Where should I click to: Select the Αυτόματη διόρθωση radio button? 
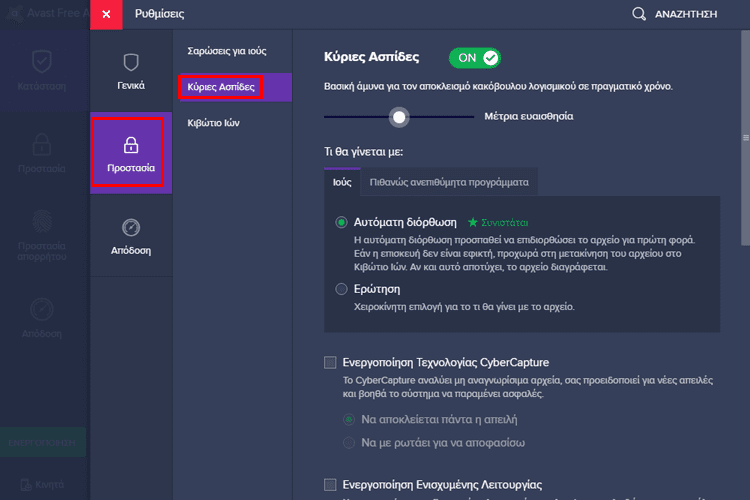(x=342, y=222)
